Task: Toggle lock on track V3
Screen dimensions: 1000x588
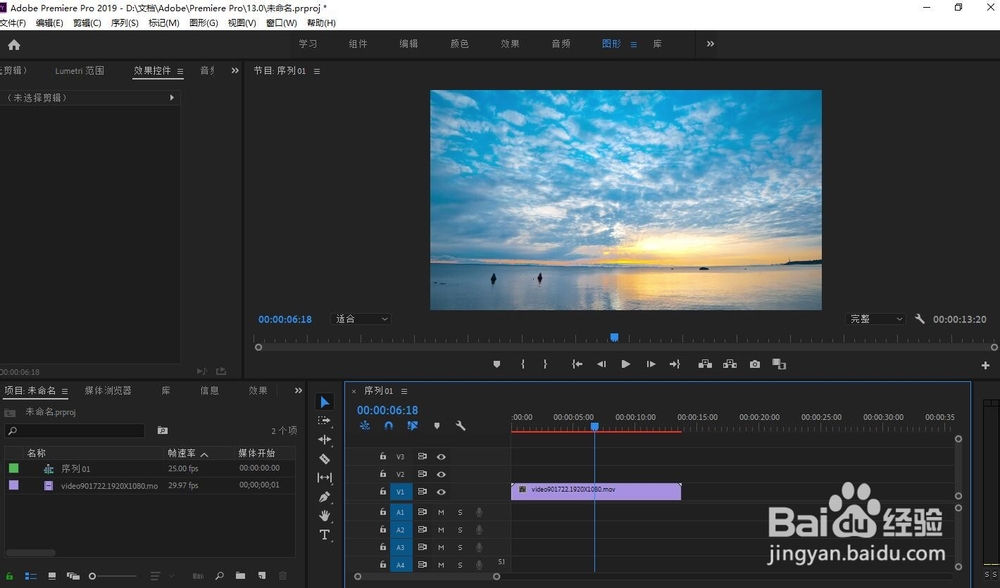Action: (383, 456)
